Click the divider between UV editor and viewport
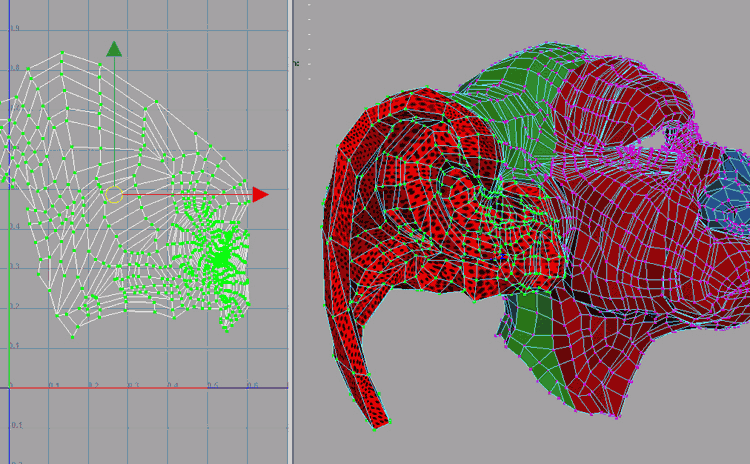Screen dimensions: 750x464 [x=290, y=232]
